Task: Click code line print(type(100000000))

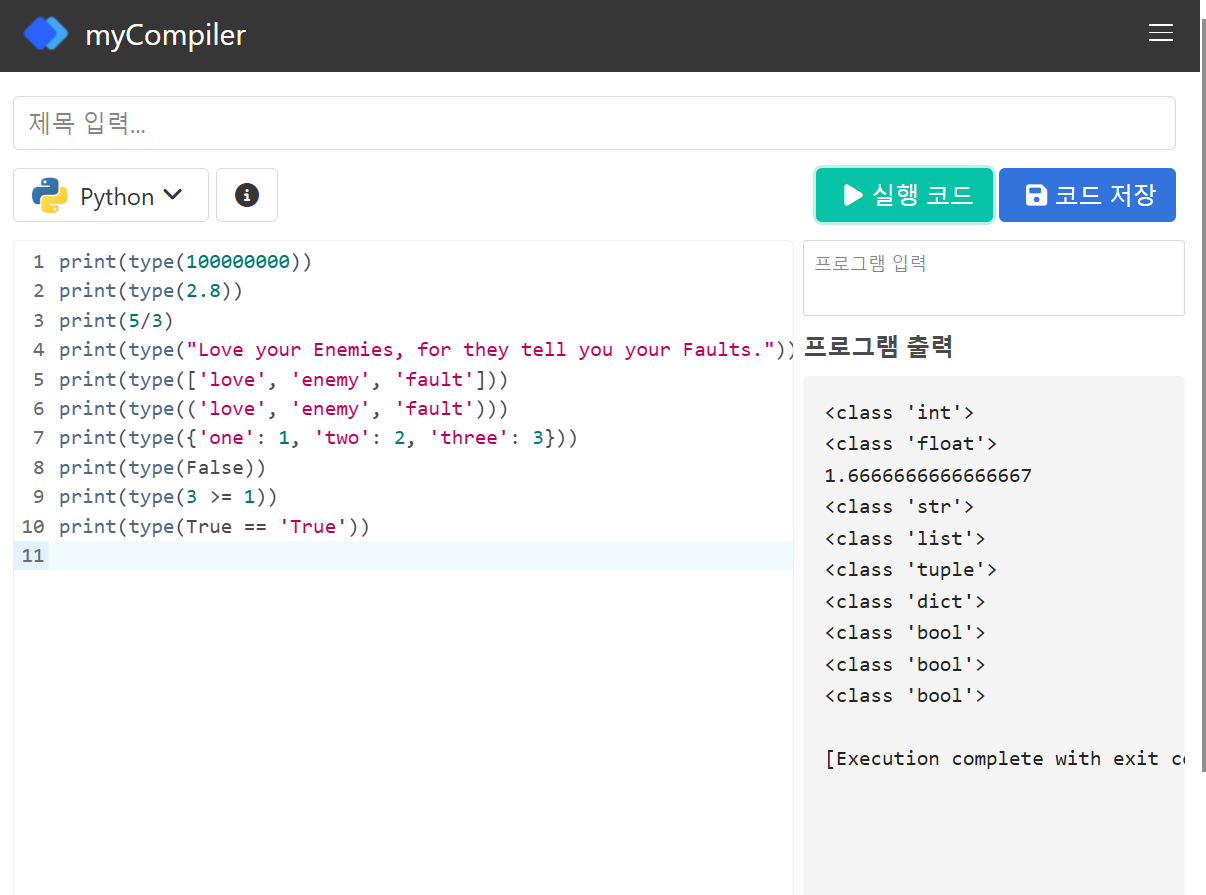Action: click(x=186, y=262)
